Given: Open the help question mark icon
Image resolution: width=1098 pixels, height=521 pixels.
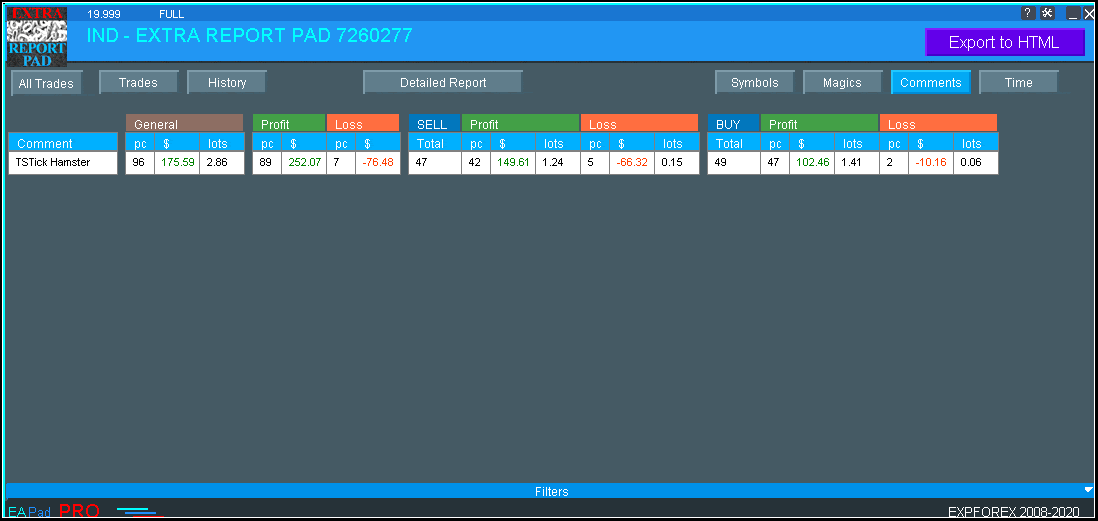Looking at the screenshot, I should click(x=1028, y=13).
